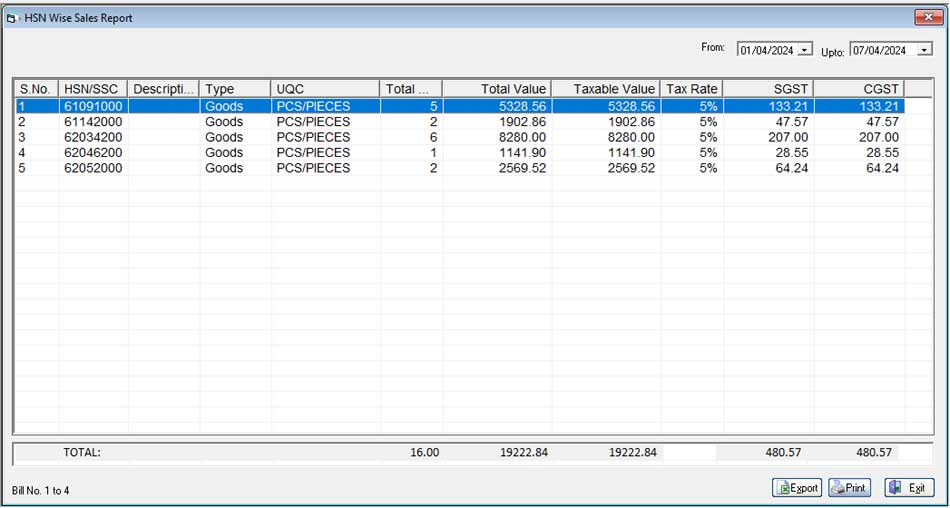The height and width of the screenshot is (508, 950).
Task: Click the From date field 01/04/2024
Action: coord(767,50)
